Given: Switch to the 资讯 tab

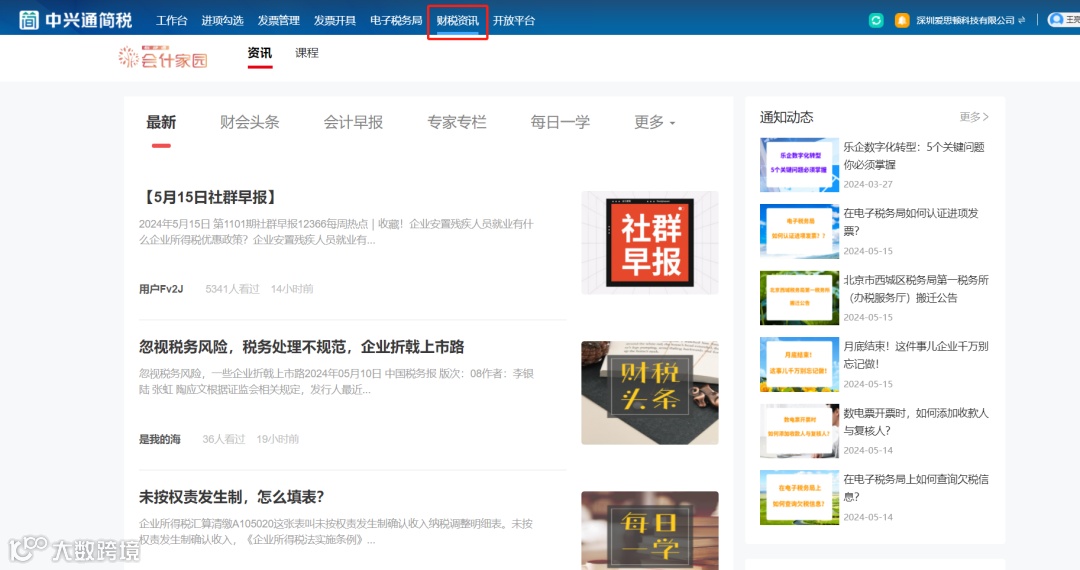Looking at the screenshot, I should point(260,53).
